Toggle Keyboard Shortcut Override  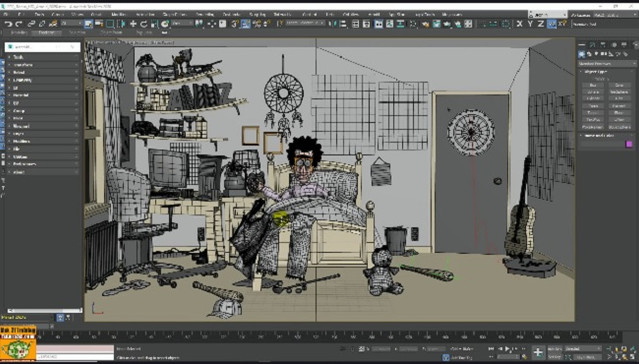[x=223, y=24]
